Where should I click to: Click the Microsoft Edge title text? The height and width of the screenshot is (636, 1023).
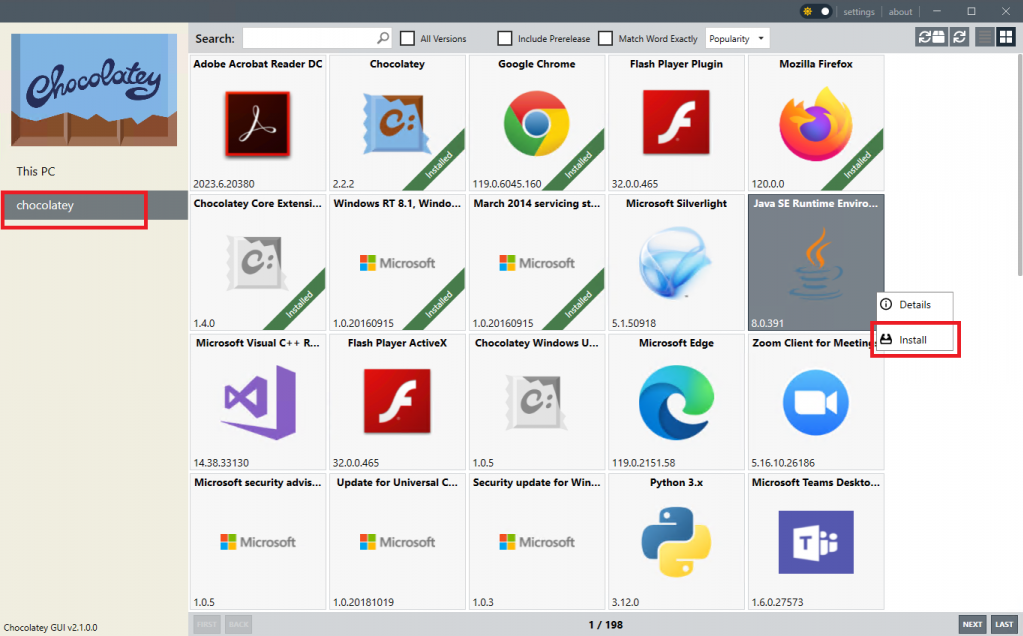coord(676,343)
